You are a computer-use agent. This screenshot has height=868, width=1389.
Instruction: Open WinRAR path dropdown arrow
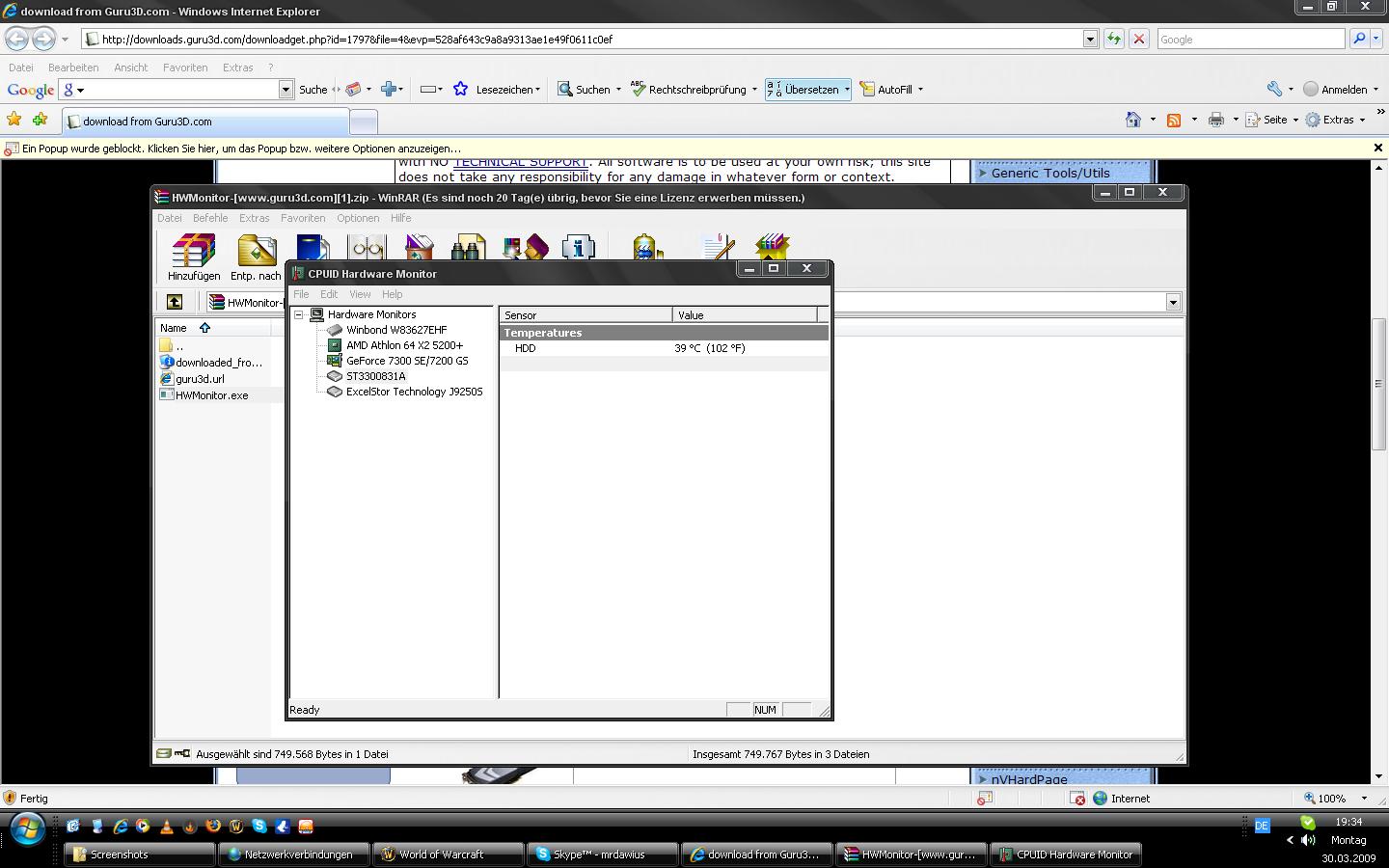[1173, 303]
